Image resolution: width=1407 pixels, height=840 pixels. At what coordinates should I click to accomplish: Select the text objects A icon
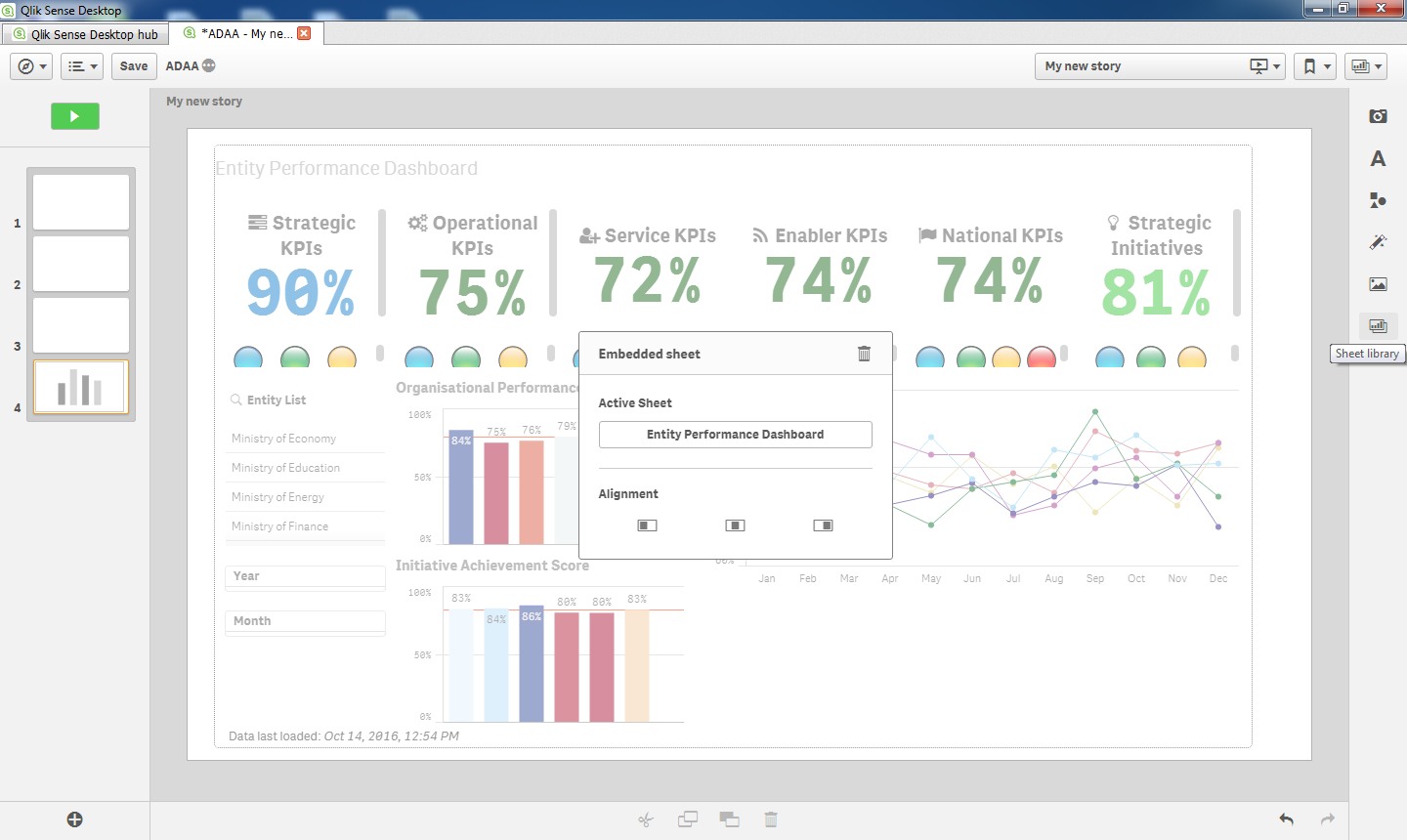tap(1378, 158)
